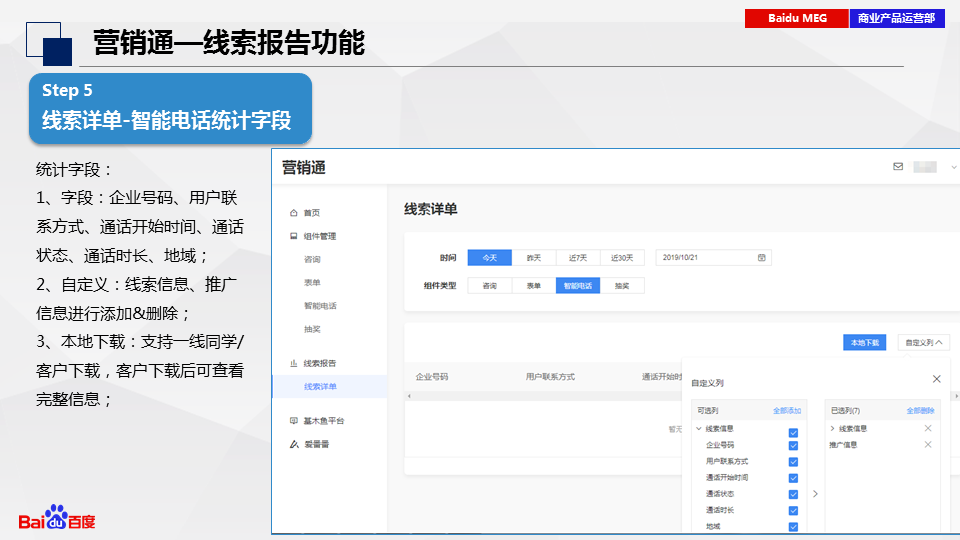Screen dimensions: 960x540
Task: Click 全部添加 link in 可选列
Action: [787, 411]
